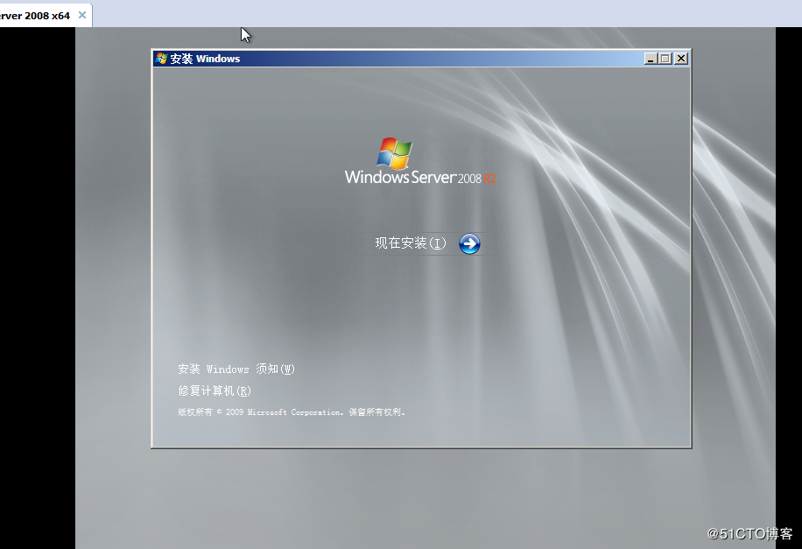
Task: Minimize the 安装 Windows window
Action: [x=650, y=59]
